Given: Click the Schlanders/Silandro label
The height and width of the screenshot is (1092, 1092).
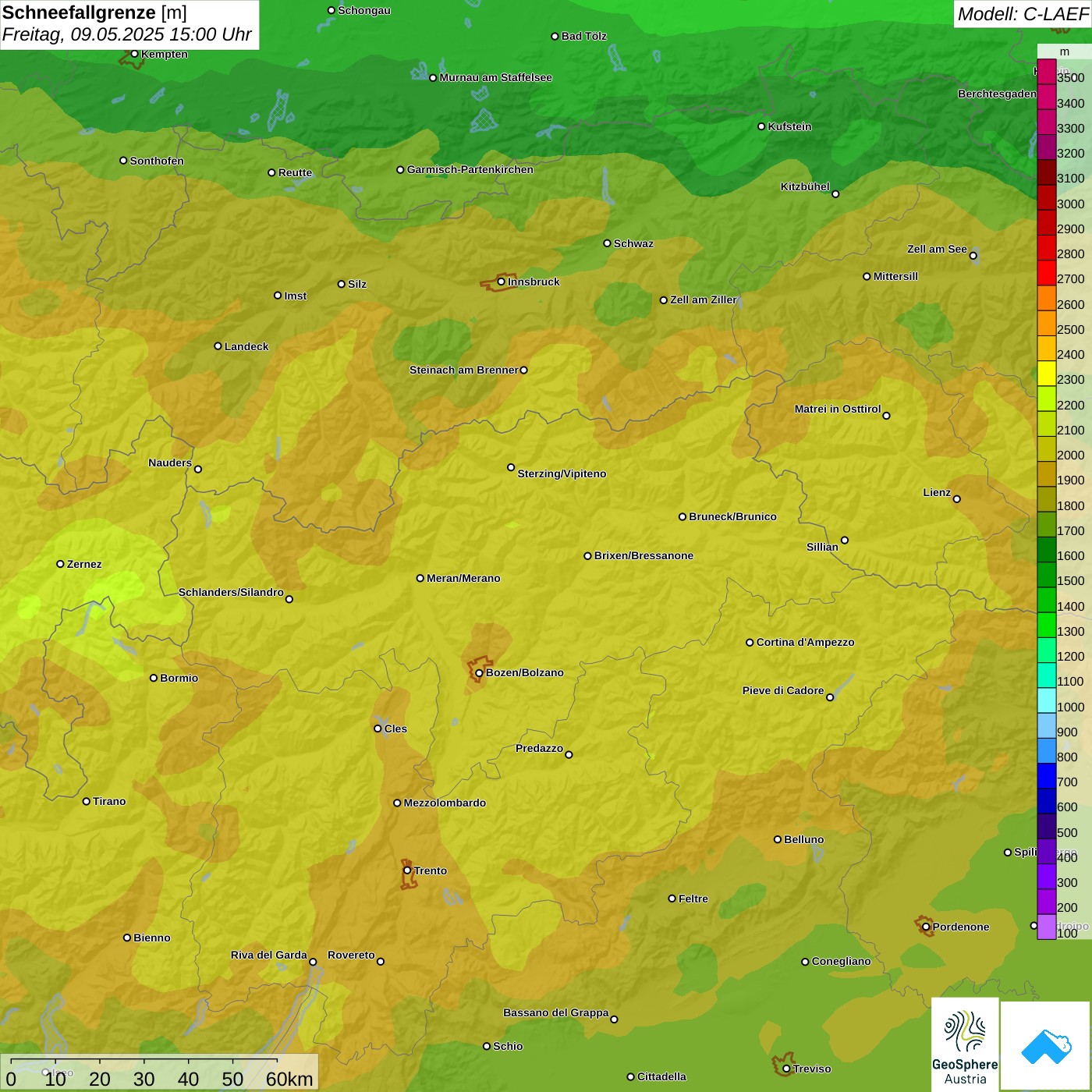Looking at the screenshot, I should [x=231, y=592].
